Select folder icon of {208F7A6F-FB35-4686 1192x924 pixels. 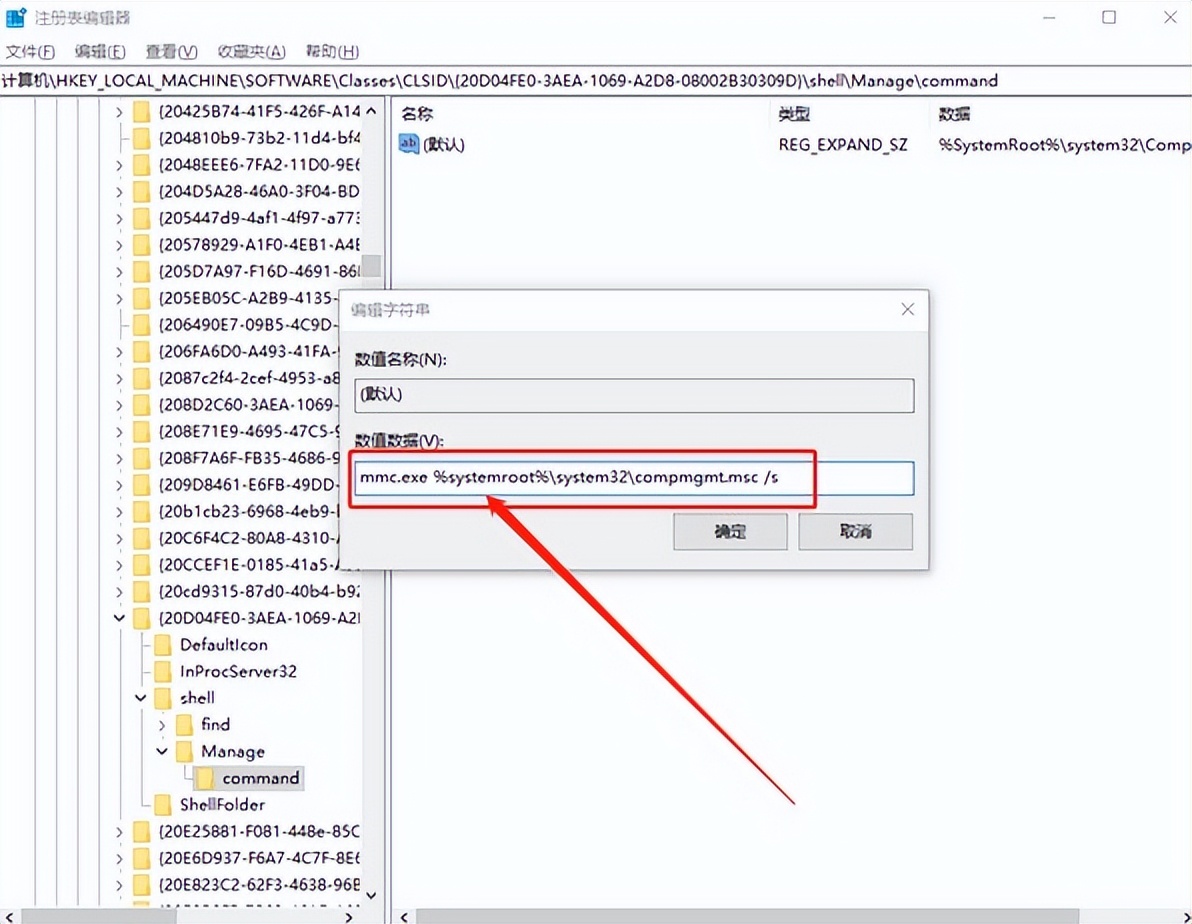pos(141,459)
